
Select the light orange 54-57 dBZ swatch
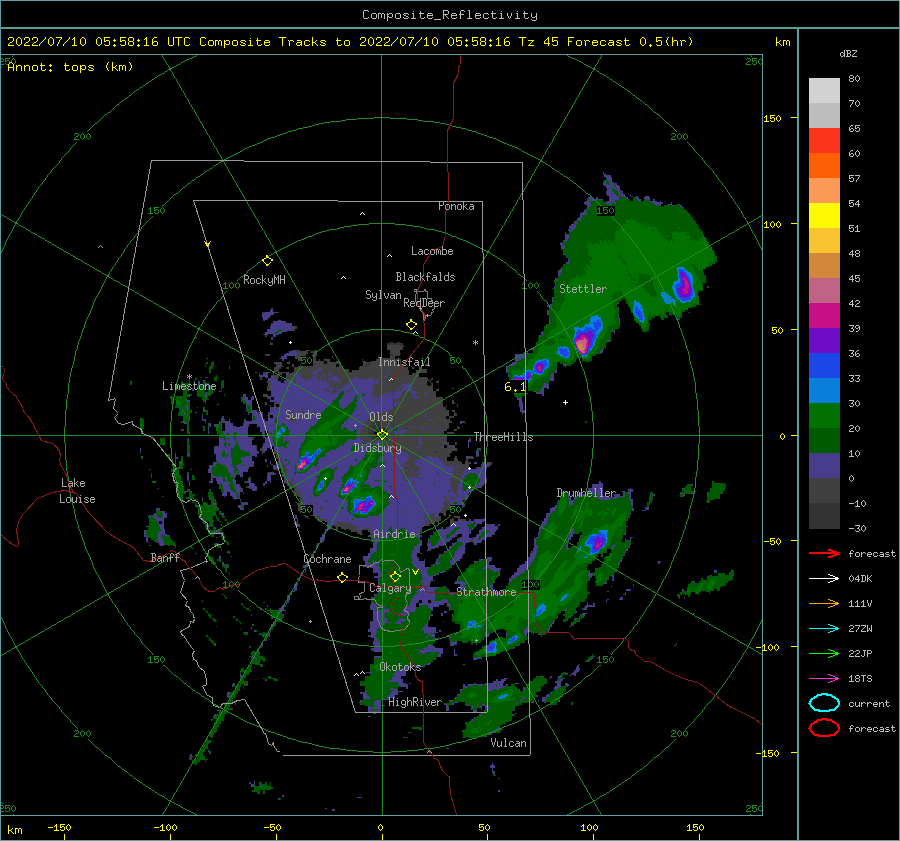[x=824, y=191]
